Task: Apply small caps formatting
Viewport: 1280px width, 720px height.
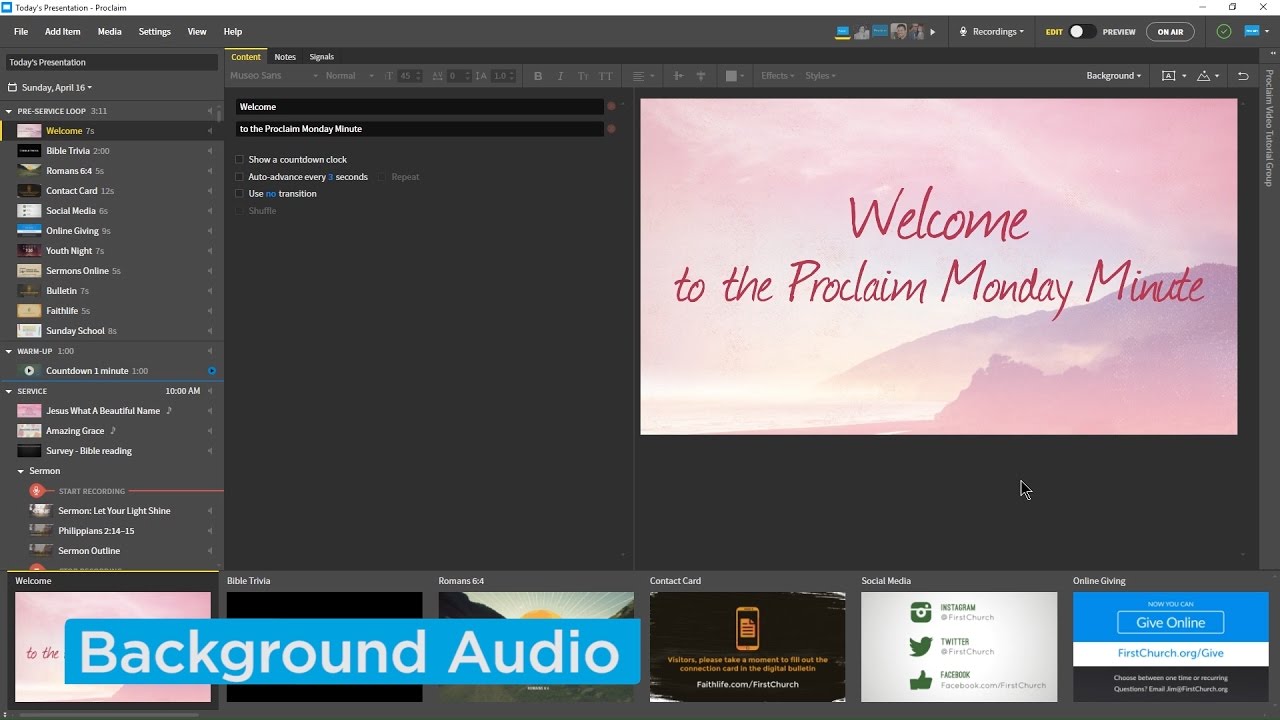Action: click(x=583, y=76)
